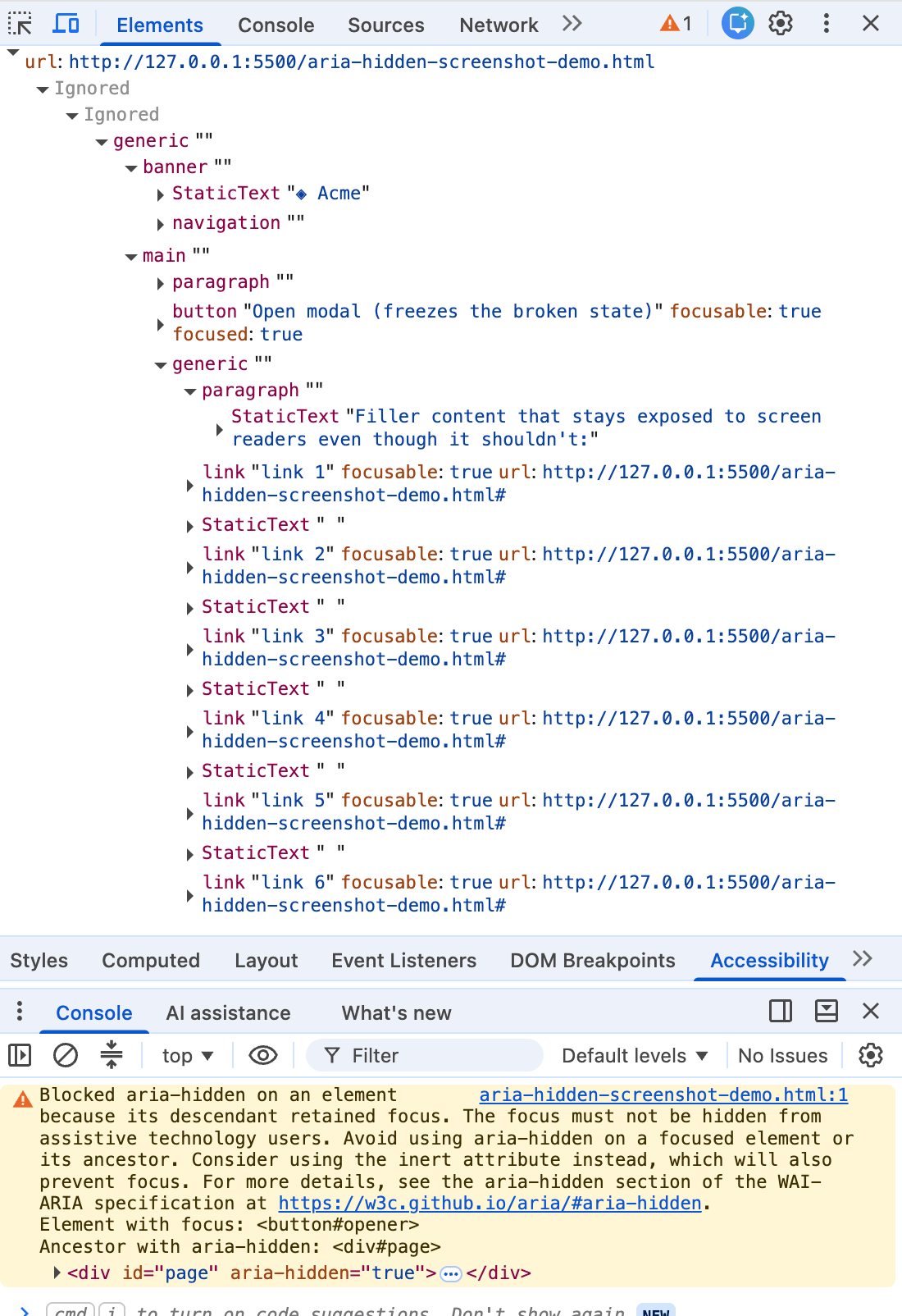Image resolution: width=902 pixels, height=1316 pixels.
Task: Toggle the console sidebar icon
Action: tap(20, 1055)
